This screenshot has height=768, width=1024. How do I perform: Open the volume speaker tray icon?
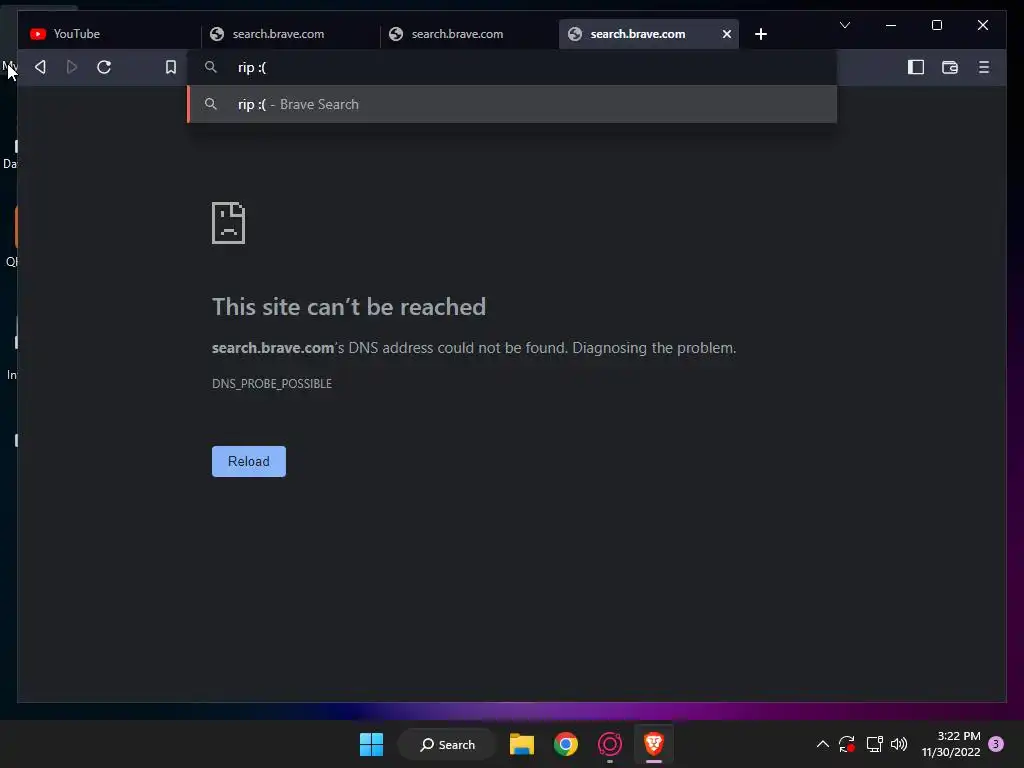[899, 744]
